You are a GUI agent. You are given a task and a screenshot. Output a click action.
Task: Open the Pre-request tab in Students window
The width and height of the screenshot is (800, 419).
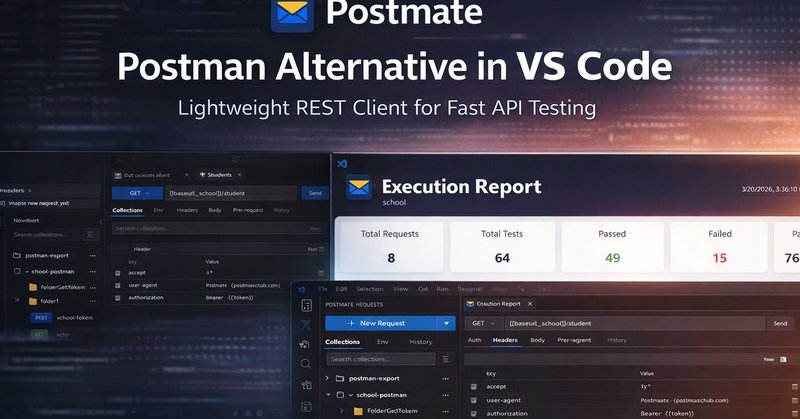(248, 210)
